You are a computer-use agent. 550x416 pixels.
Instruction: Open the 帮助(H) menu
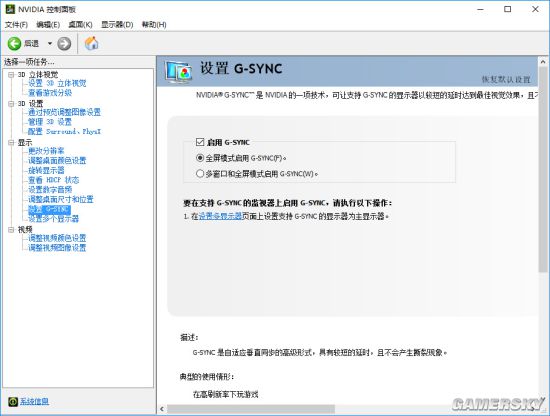(154, 25)
